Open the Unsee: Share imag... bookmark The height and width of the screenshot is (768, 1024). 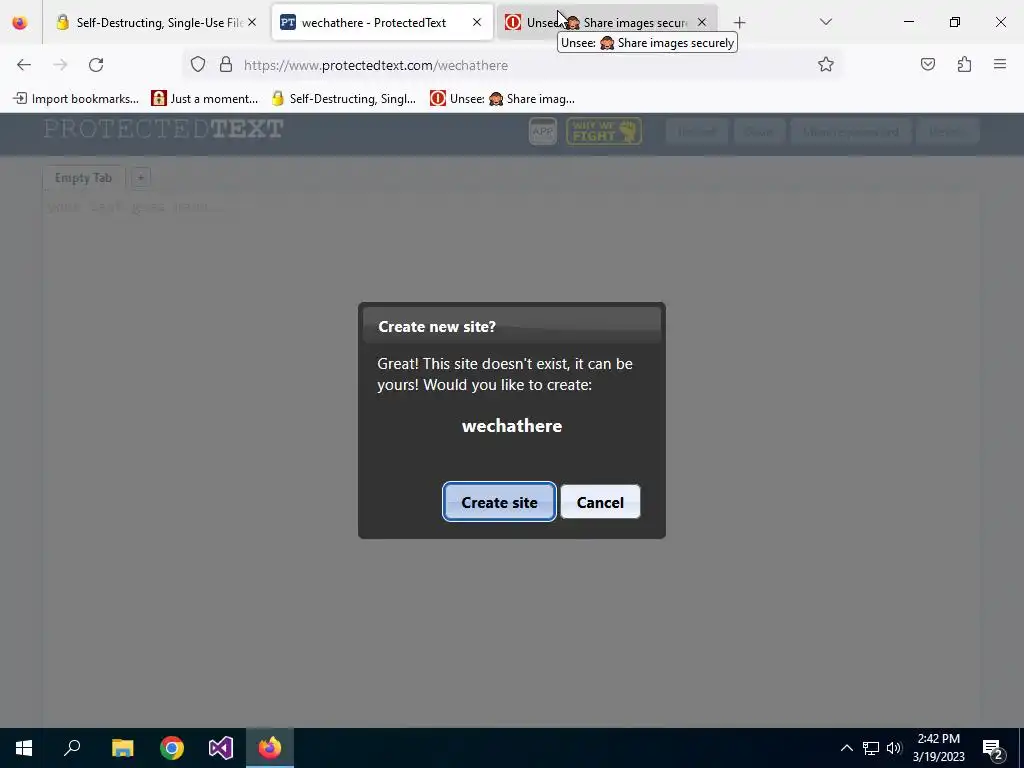click(502, 99)
